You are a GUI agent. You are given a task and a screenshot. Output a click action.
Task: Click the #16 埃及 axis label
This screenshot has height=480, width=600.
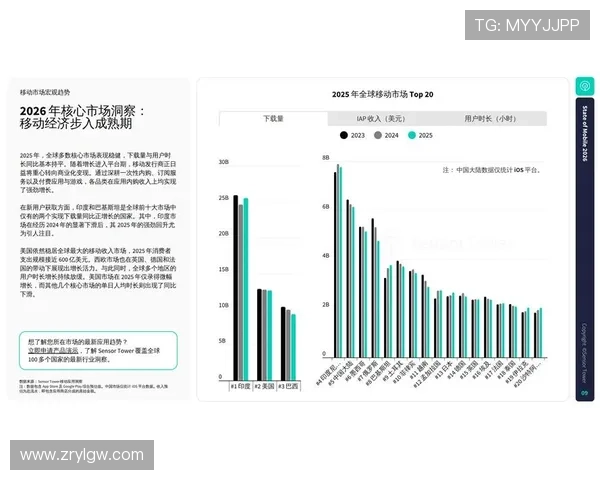pos(482,370)
